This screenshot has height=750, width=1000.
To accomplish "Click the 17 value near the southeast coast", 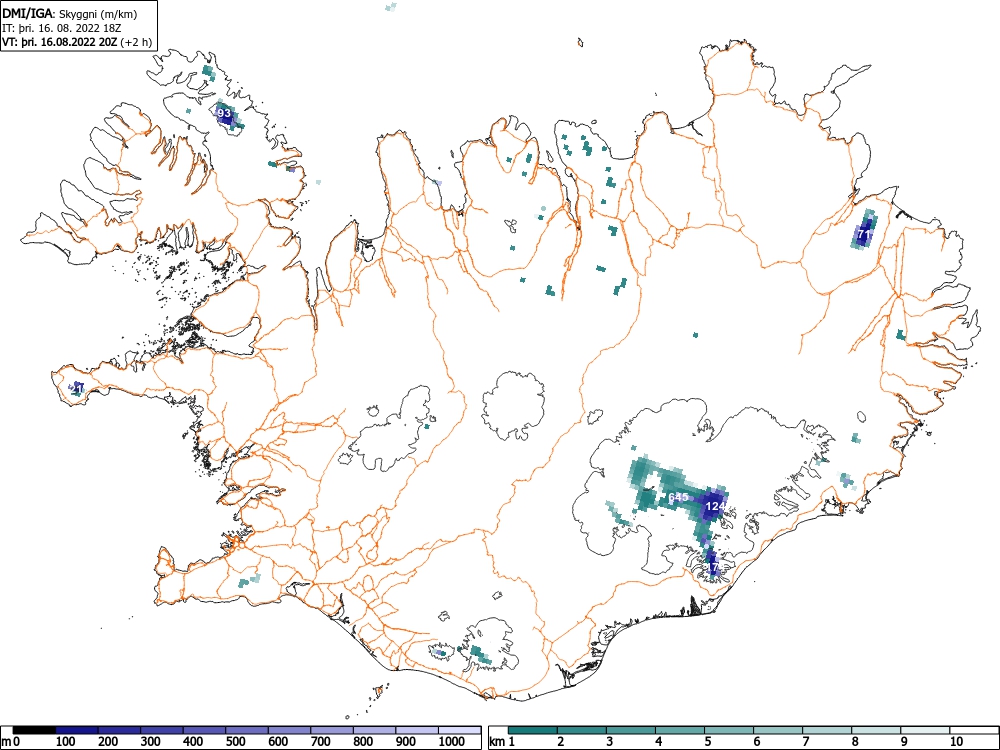I will click(712, 566).
